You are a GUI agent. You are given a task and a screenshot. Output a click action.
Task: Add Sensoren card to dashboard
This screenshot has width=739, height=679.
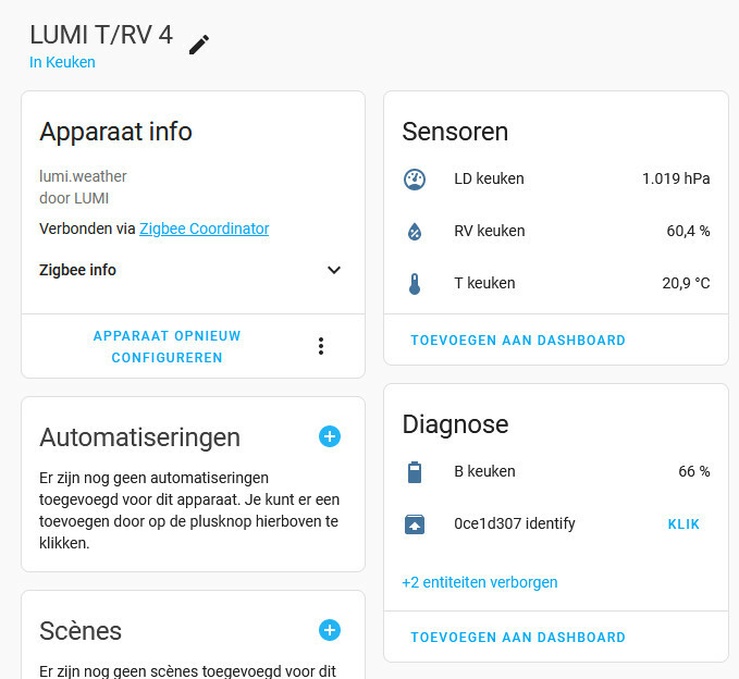[518, 340]
